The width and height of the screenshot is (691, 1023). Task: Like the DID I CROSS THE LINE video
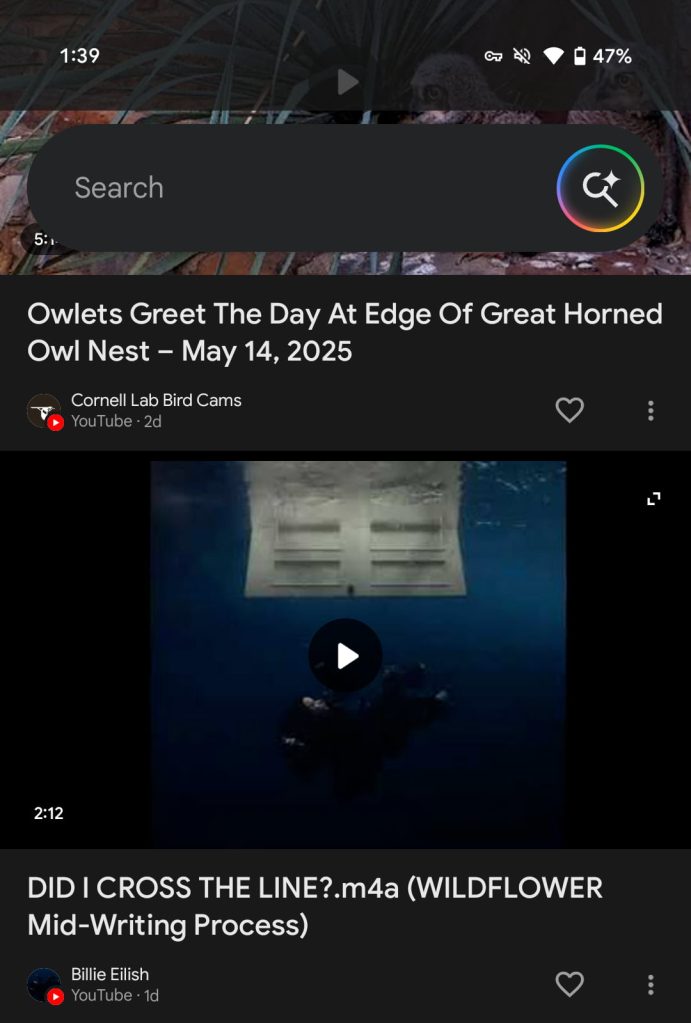coord(569,984)
